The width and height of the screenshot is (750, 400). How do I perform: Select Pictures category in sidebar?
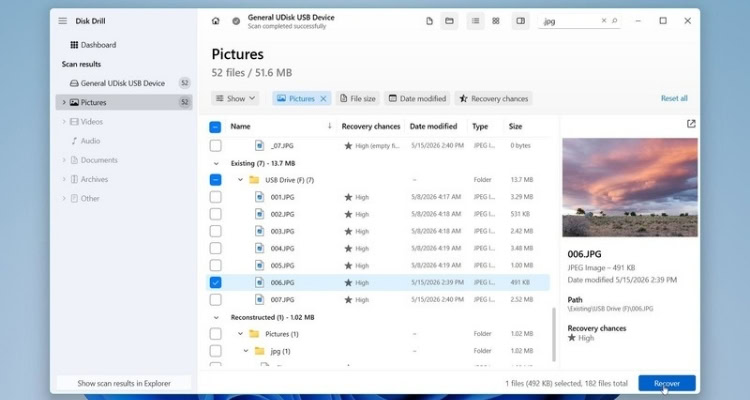pyautogui.click(x=124, y=102)
